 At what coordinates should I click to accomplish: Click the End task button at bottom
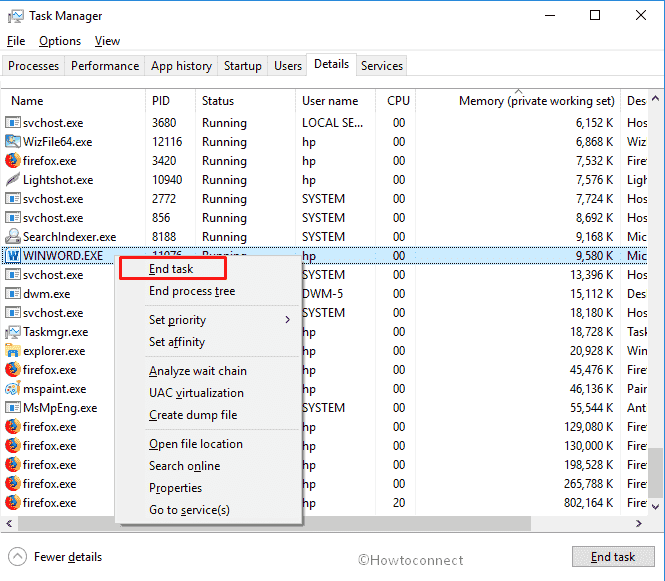(613, 556)
